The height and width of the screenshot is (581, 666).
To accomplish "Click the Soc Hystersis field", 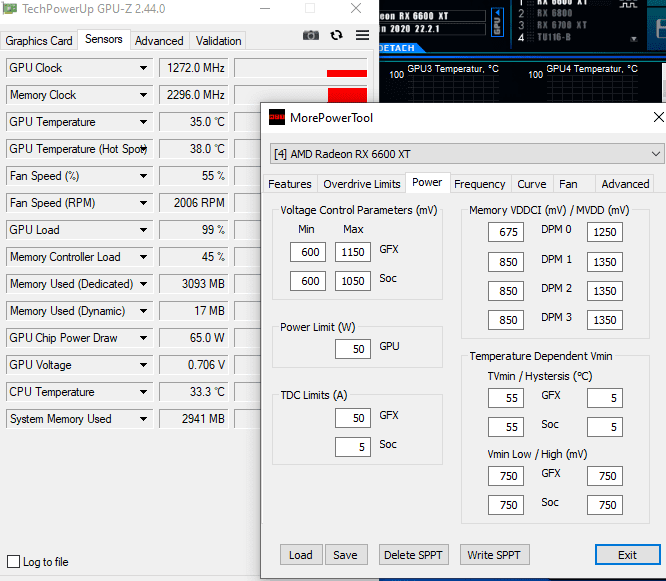I will (605, 427).
